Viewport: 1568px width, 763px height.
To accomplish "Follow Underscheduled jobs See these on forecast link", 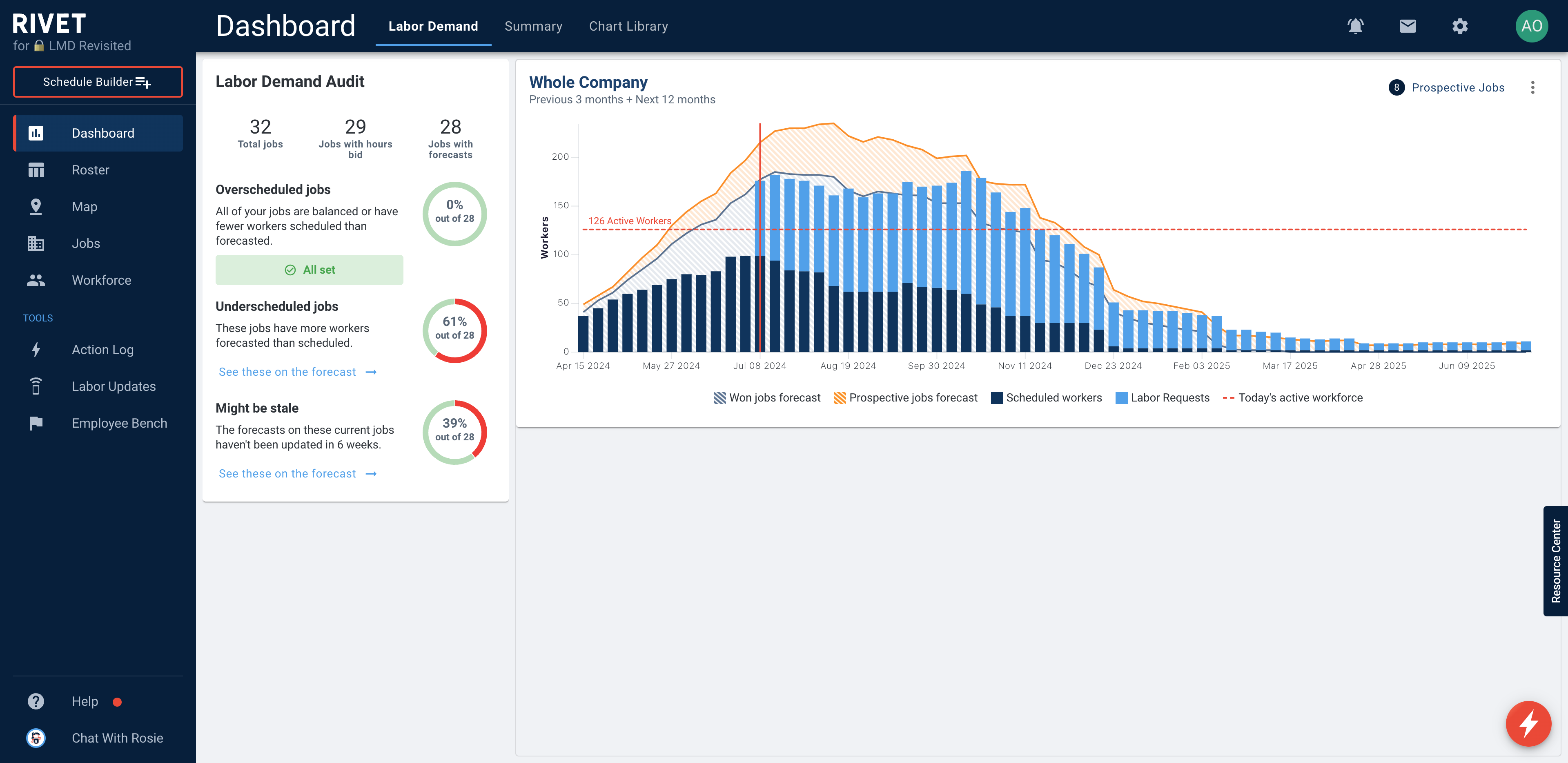I will pyautogui.click(x=298, y=372).
